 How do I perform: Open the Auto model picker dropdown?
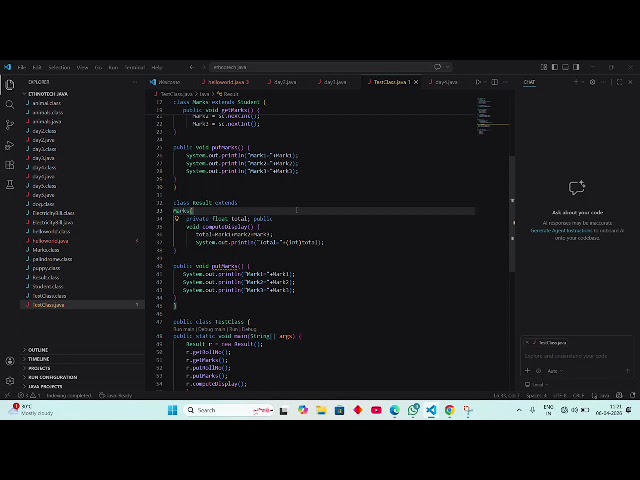pyautogui.click(x=555, y=371)
